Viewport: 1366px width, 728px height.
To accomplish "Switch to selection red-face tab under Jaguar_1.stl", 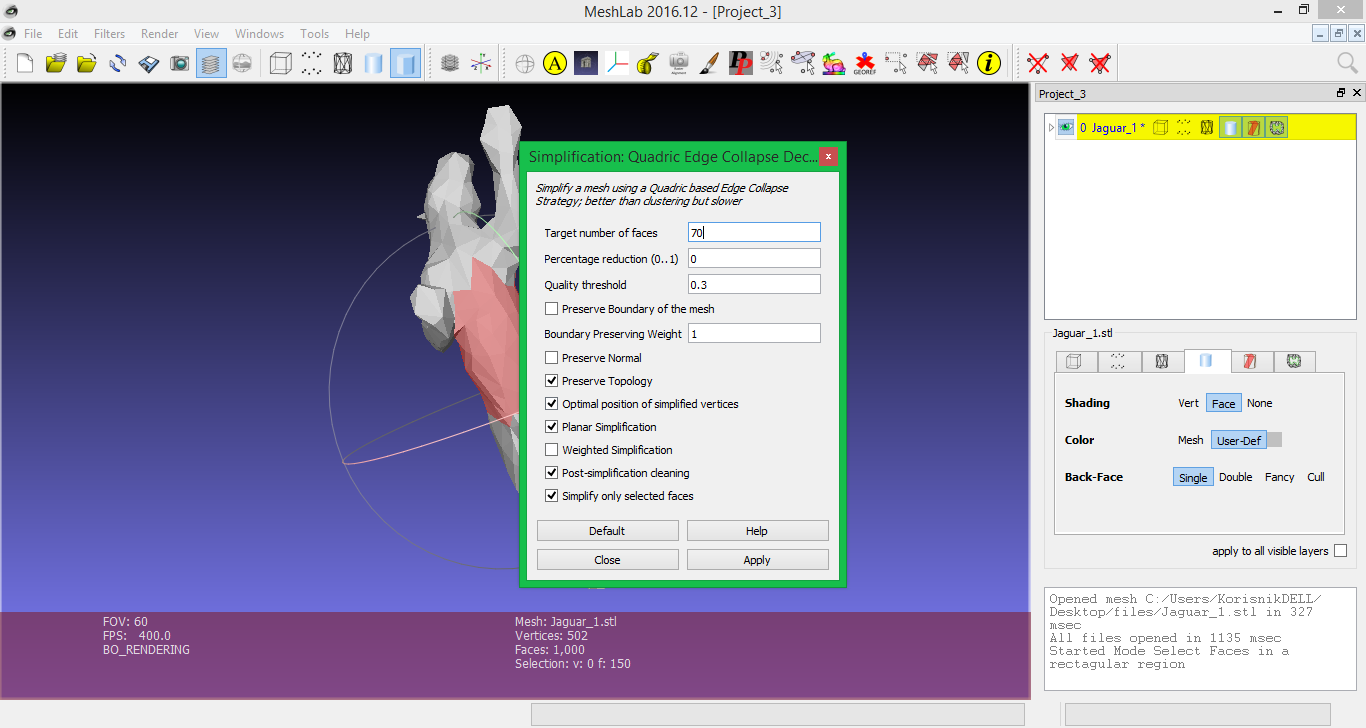I will tap(1250, 361).
